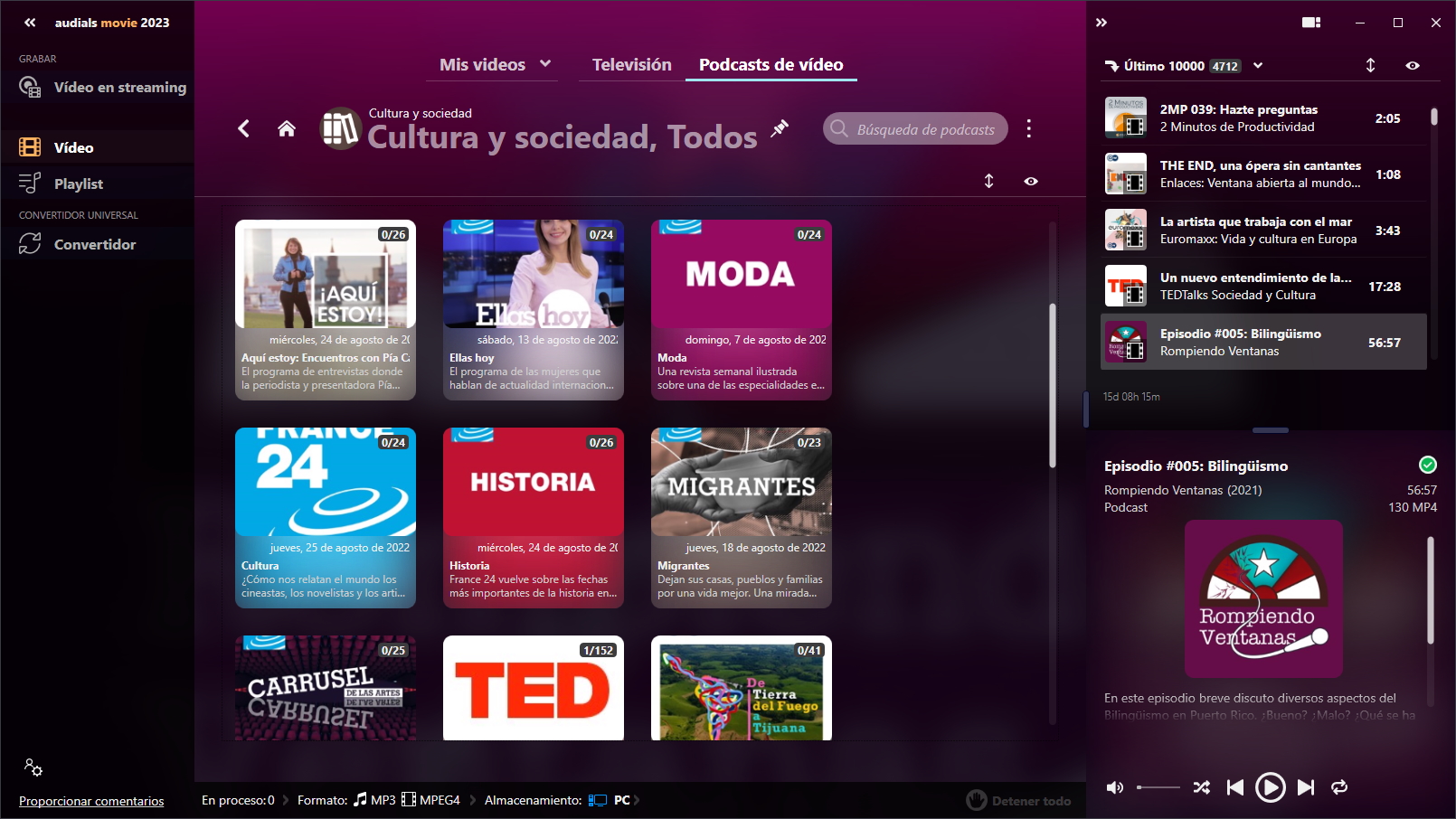Click the MP3 format icon
Viewport: 1456px width, 819px height.
(360, 799)
